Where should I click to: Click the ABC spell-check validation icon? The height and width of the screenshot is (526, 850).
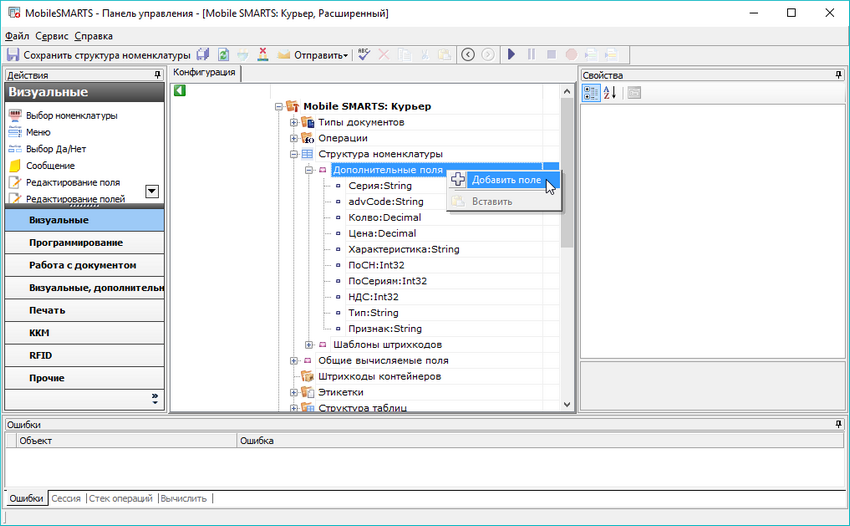coord(364,55)
